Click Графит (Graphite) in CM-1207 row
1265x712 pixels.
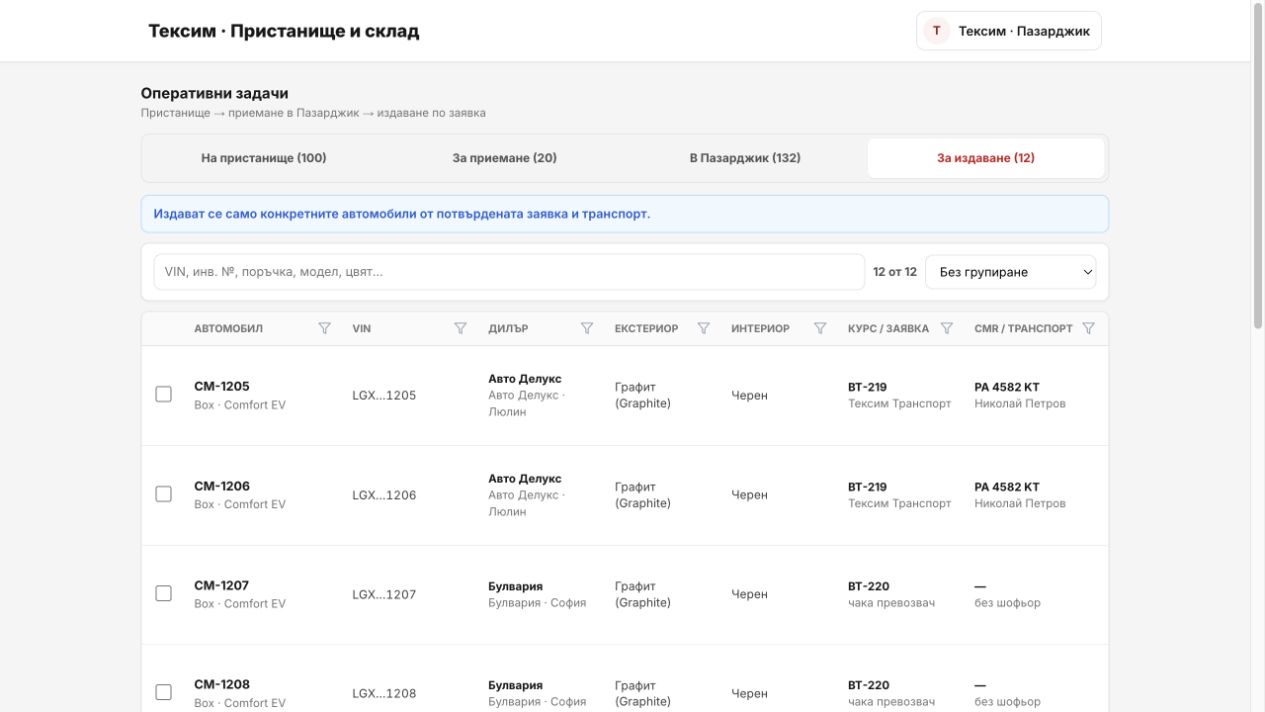pyautogui.click(x=643, y=594)
